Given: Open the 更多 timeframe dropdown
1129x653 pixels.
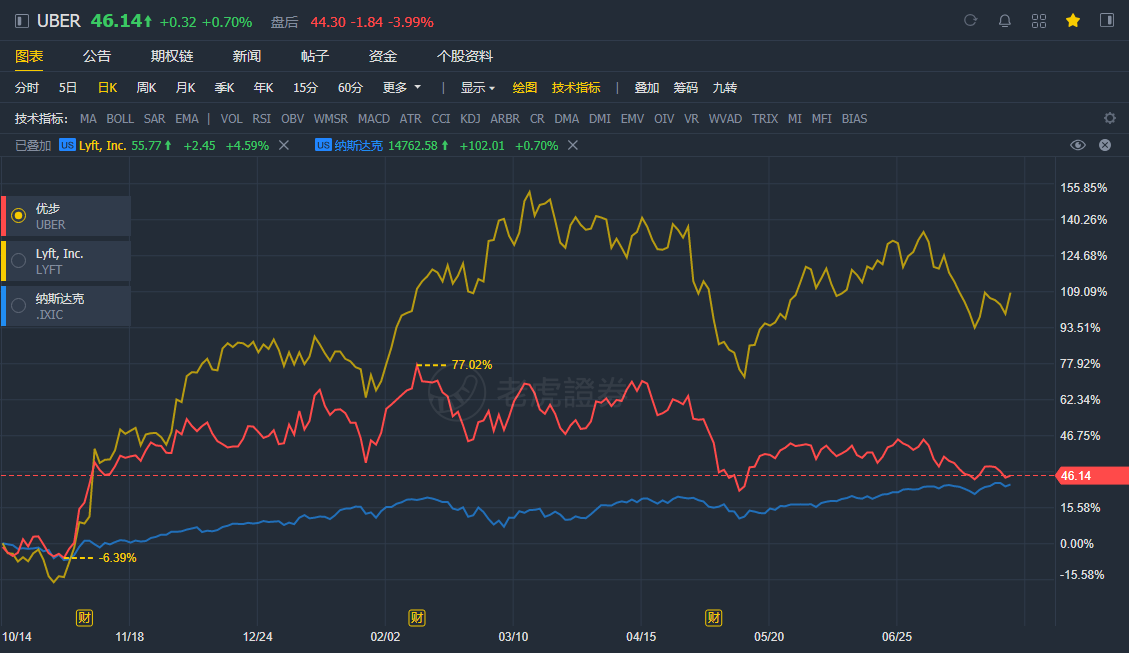Looking at the screenshot, I should pyautogui.click(x=402, y=88).
